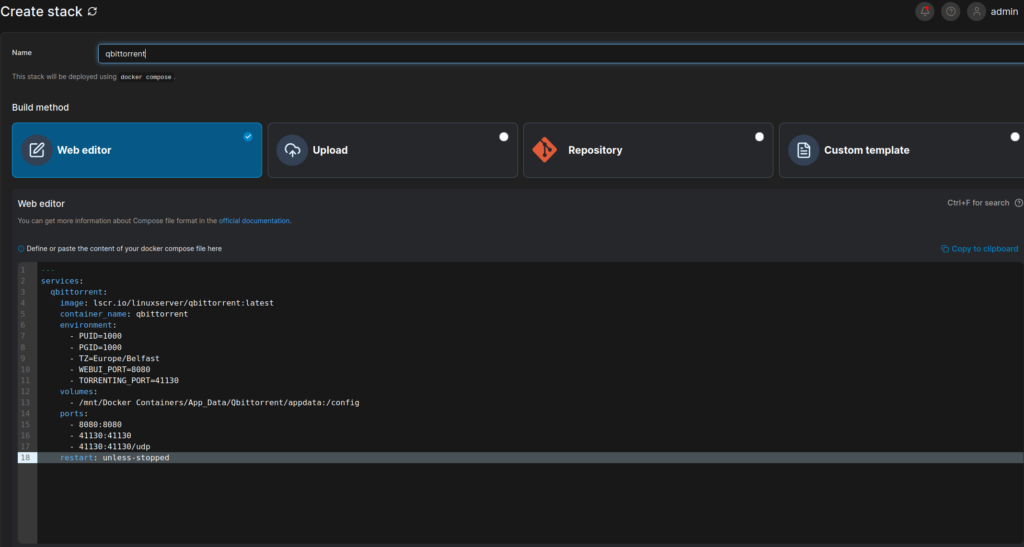The height and width of the screenshot is (547, 1024).
Task: Click the PGID=1000 line
Action: click(96, 347)
